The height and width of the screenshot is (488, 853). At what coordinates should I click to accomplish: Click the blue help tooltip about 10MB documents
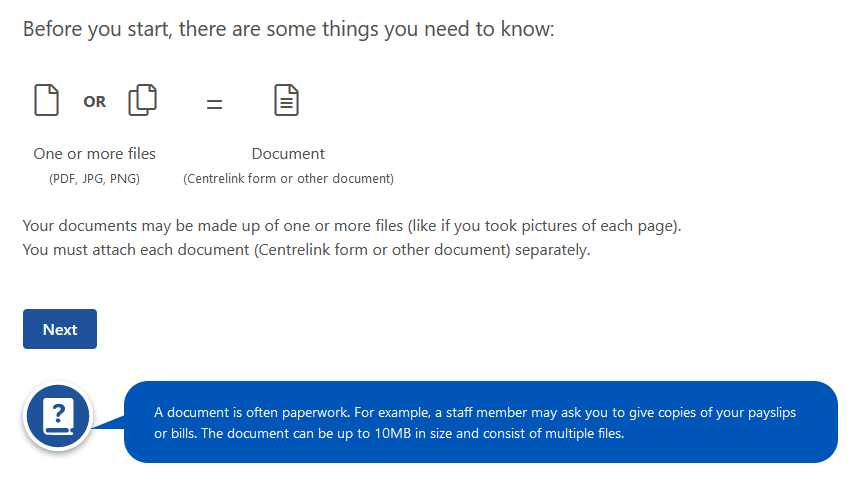click(x=481, y=422)
